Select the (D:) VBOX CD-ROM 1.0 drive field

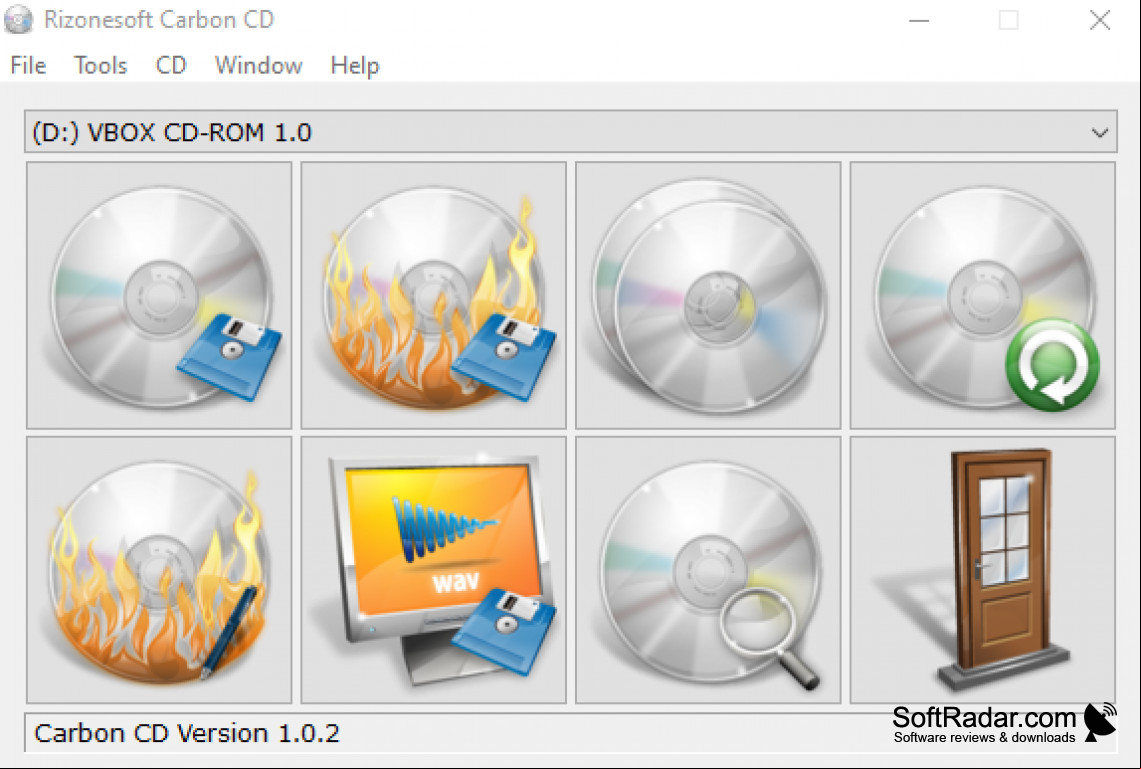pos(570,132)
